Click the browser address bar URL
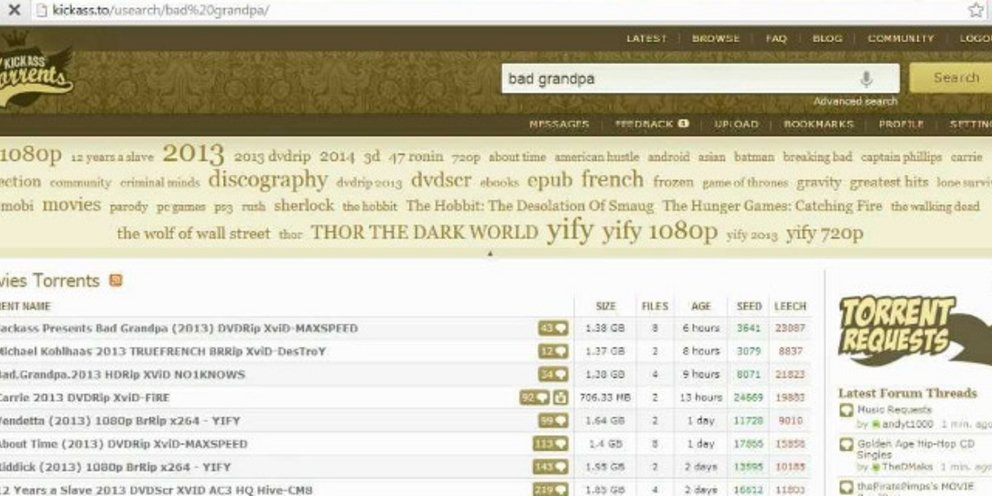This screenshot has width=992, height=496. pos(161,10)
